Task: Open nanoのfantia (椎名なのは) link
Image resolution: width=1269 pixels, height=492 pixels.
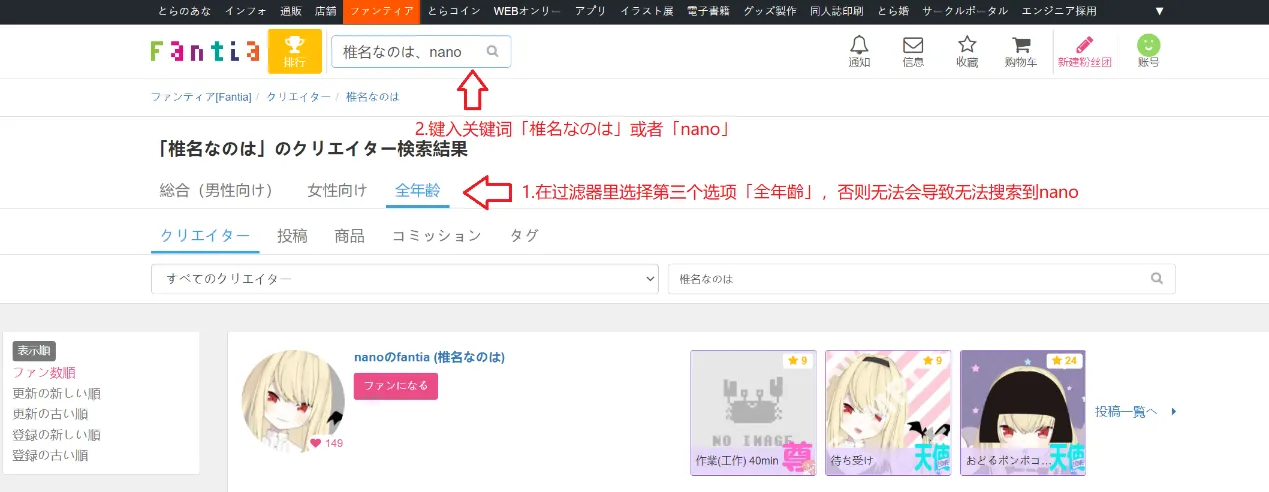Action: (x=429, y=357)
